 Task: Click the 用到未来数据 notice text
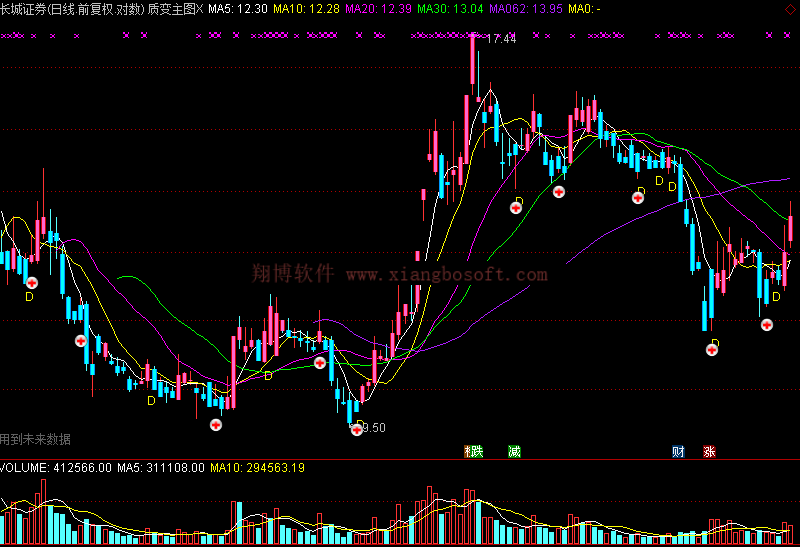tap(36, 438)
